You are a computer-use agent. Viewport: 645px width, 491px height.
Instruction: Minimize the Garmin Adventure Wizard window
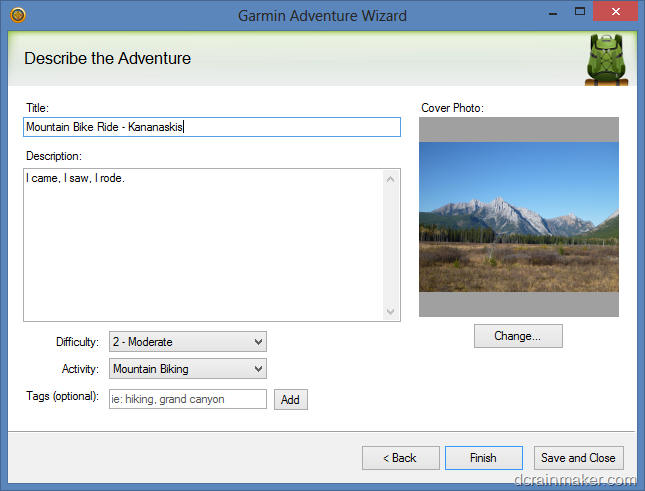pos(553,12)
